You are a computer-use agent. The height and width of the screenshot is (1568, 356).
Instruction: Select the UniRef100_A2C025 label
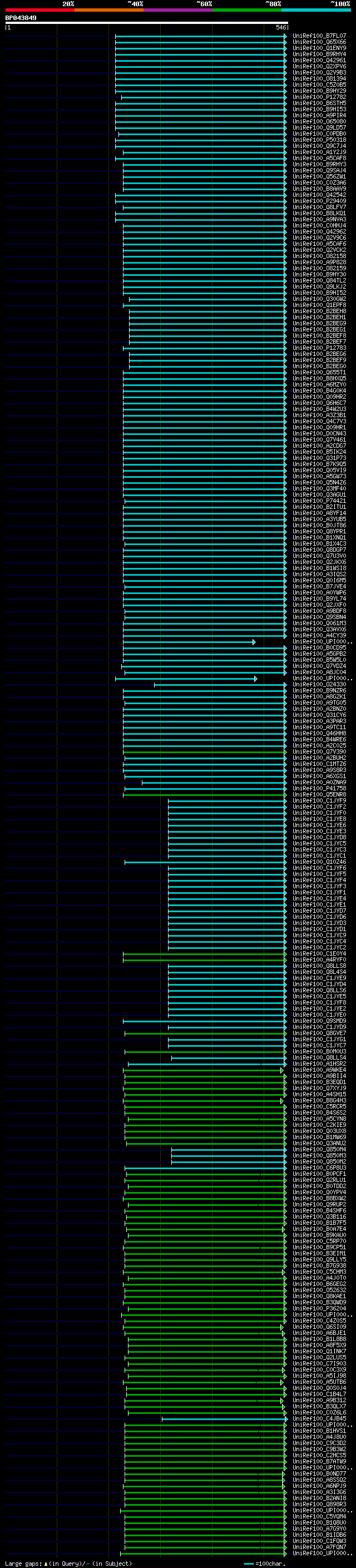pos(319,746)
